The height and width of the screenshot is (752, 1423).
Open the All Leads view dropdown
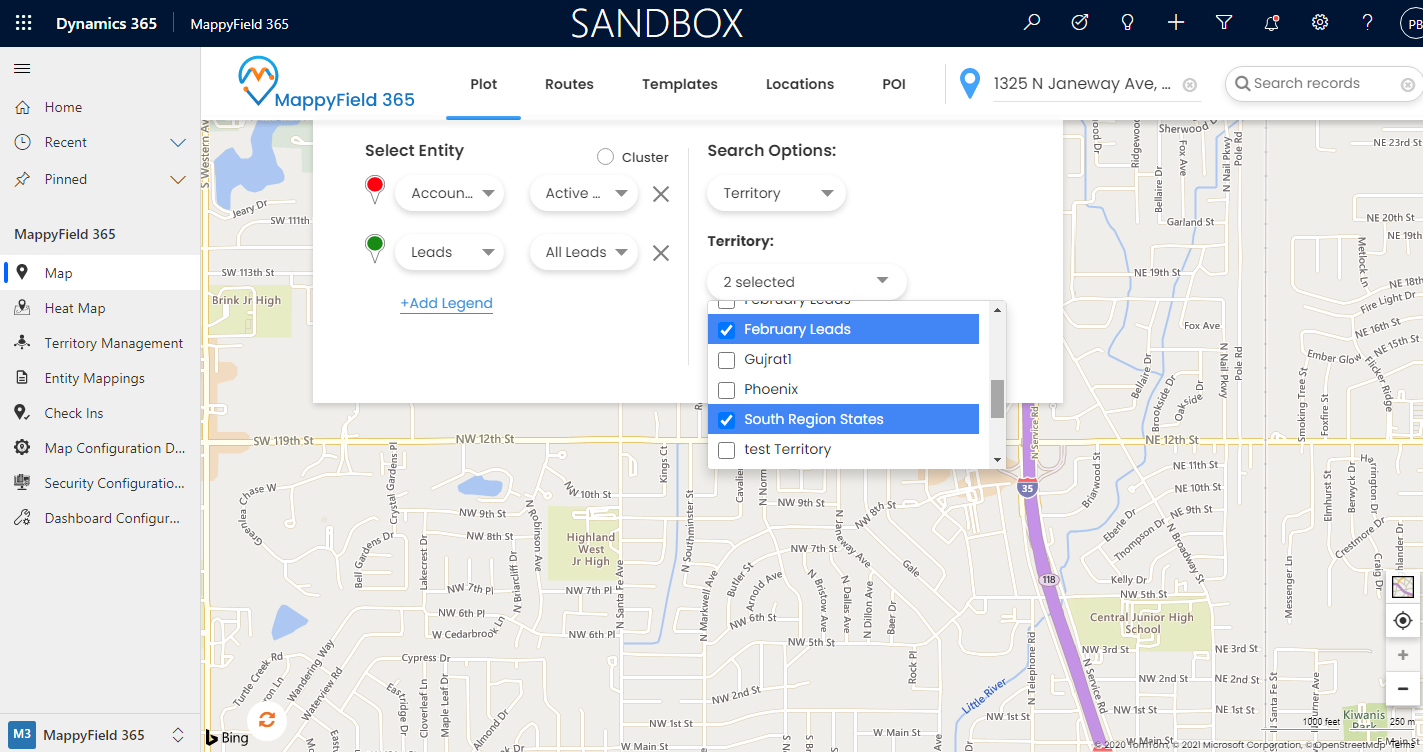(x=583, y=253)
